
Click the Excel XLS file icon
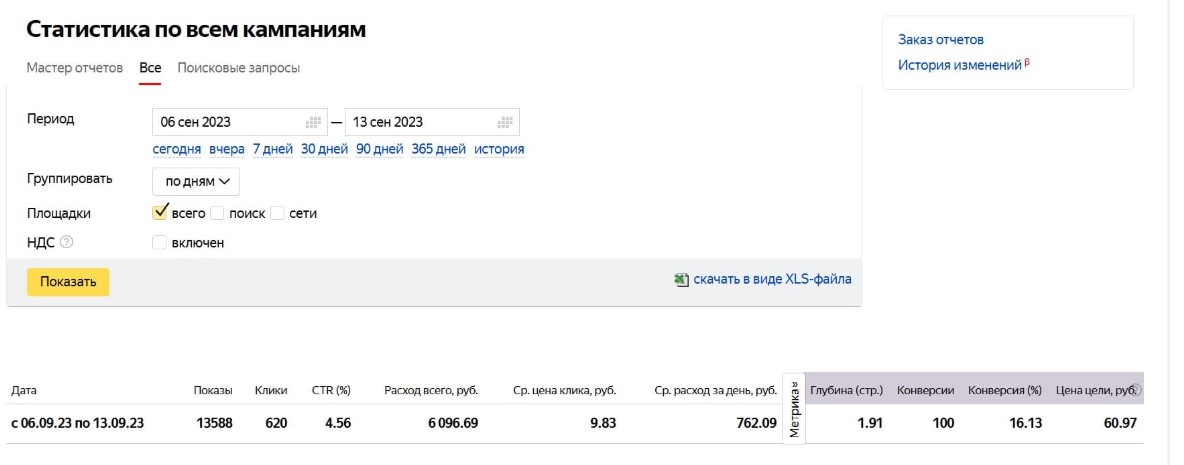[681, 279]
